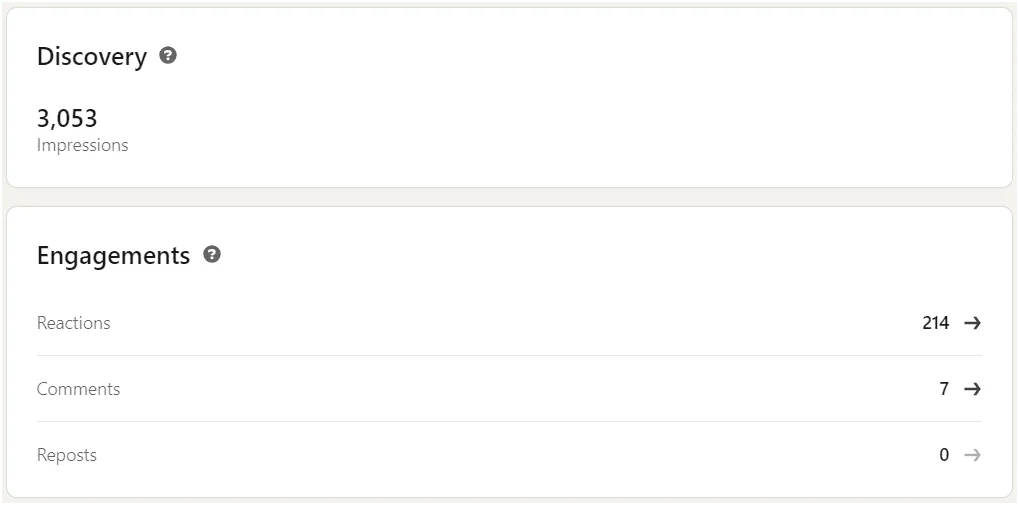Click the arrow icon beside 214 reactions
Image resolution: width=1019 pixels, height=505 pixels.
coord(972,323)
